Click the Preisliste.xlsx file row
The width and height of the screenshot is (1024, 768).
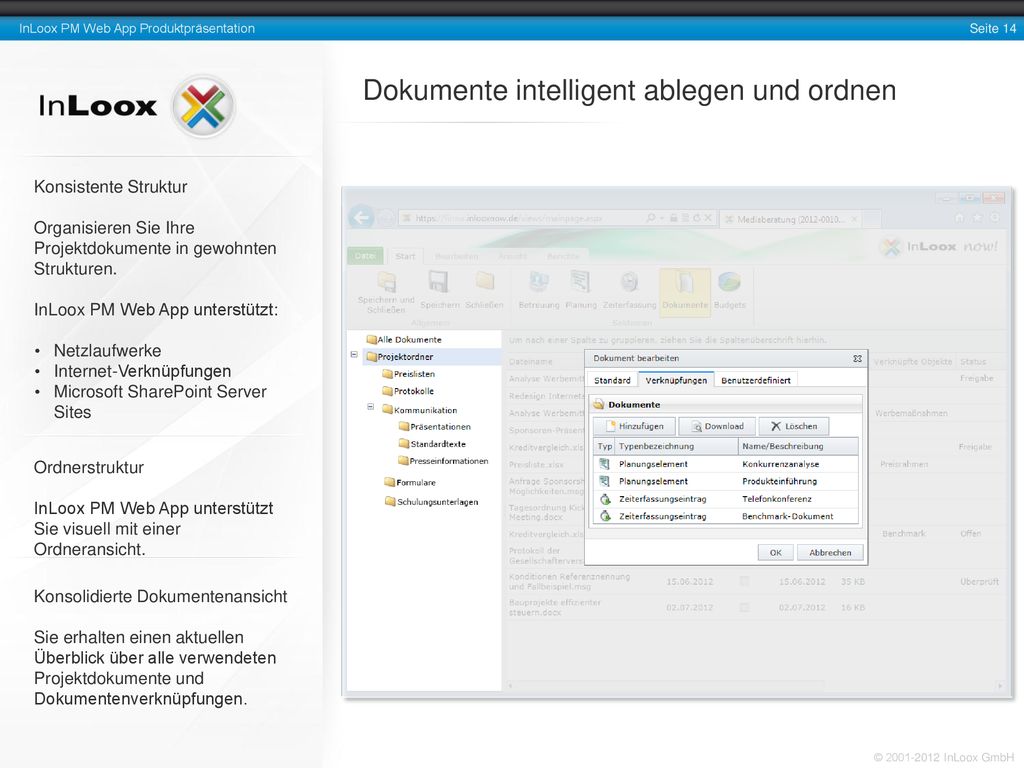coord(536,464)
